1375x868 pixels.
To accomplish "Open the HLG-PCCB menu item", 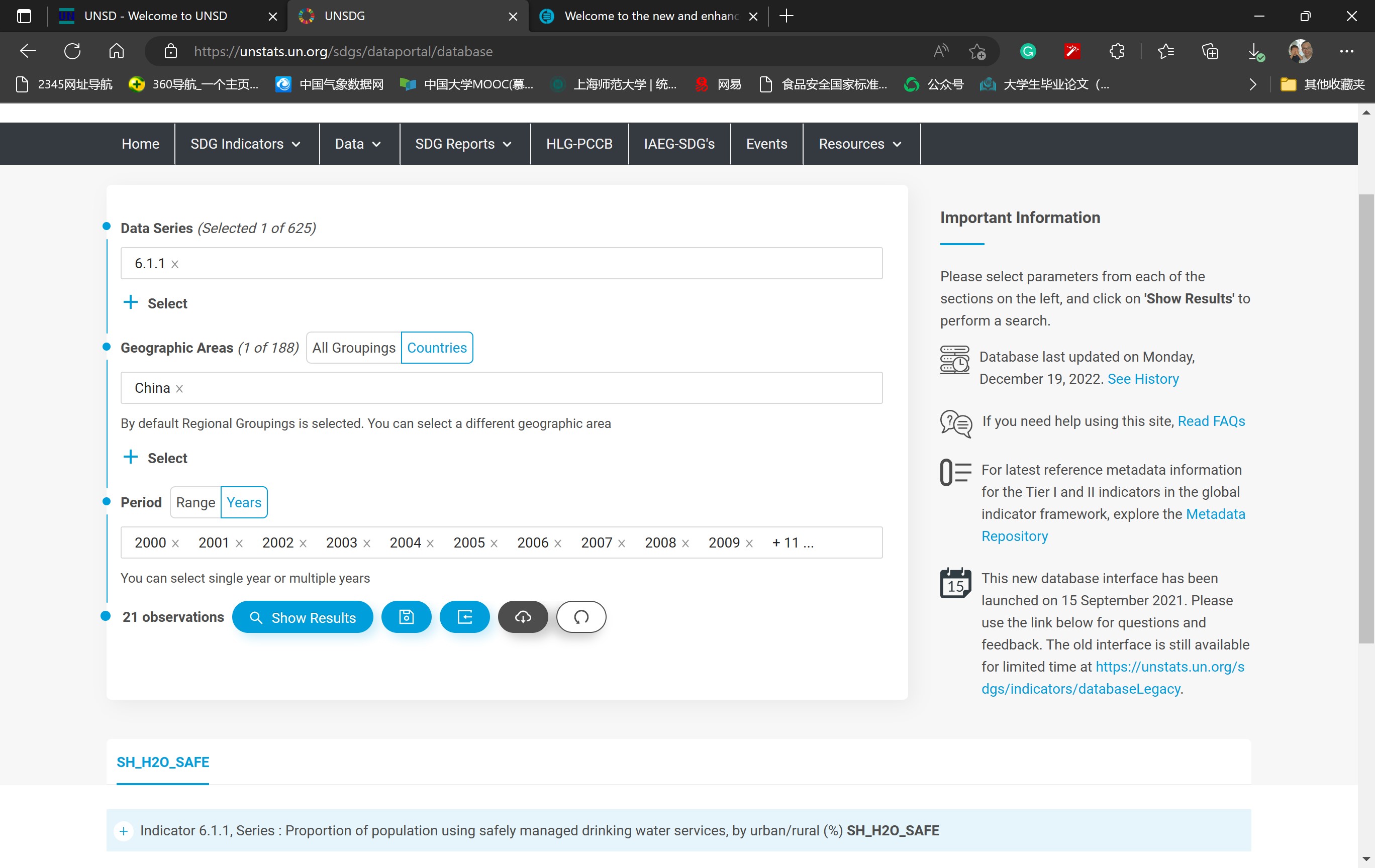I will point(579,144).
